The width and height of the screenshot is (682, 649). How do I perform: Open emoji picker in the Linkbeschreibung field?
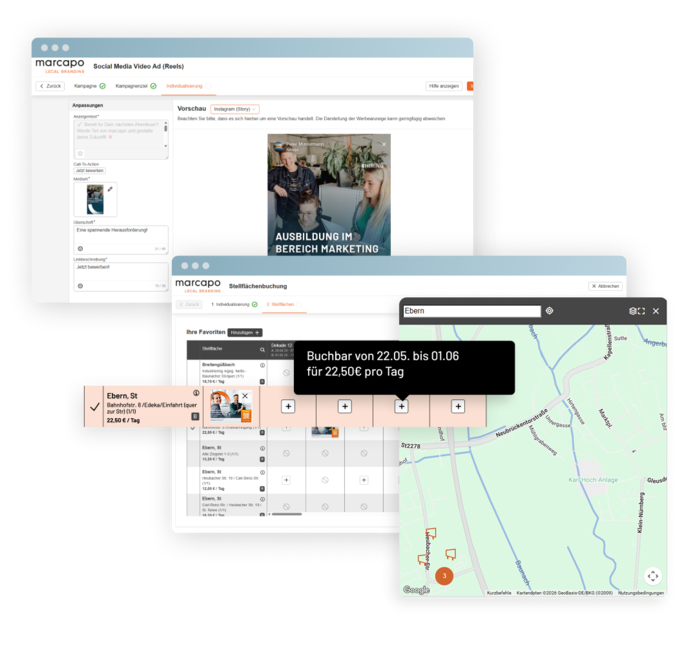pos(80,286)
